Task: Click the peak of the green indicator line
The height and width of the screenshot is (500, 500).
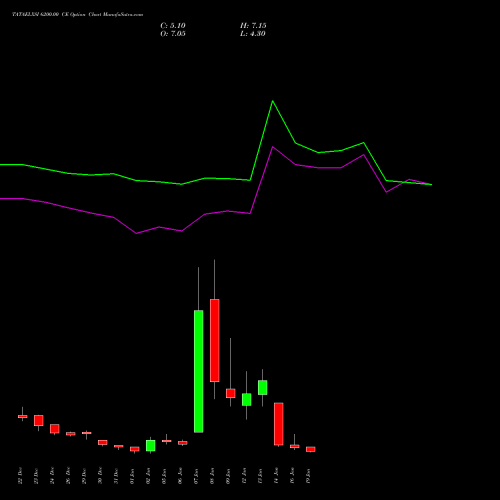Action: point(273,101)
